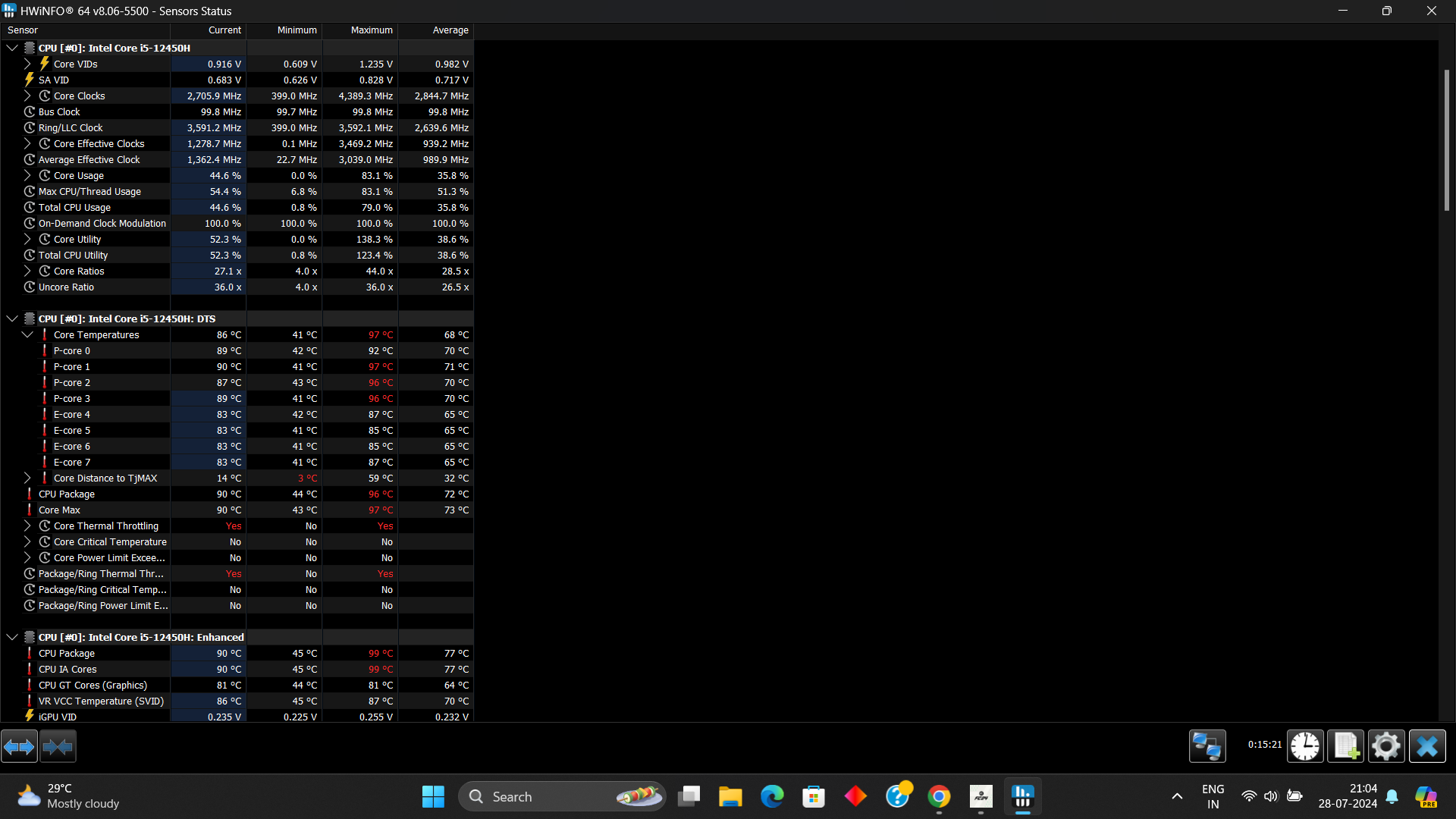The image size is (1456, 819).
Task: Select the Uncore Ratio row
Action: coord(237,287)
